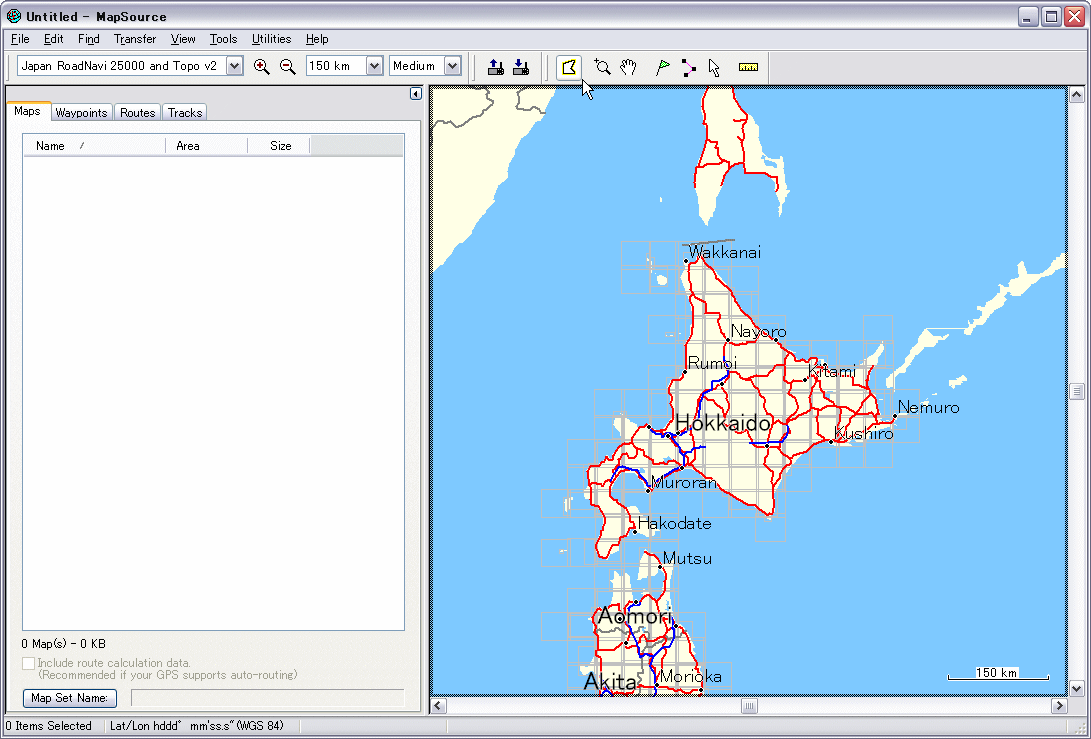Click the Rumoi city label on map
Viewport: 1091px width, 739px height.
coord(712,363)
